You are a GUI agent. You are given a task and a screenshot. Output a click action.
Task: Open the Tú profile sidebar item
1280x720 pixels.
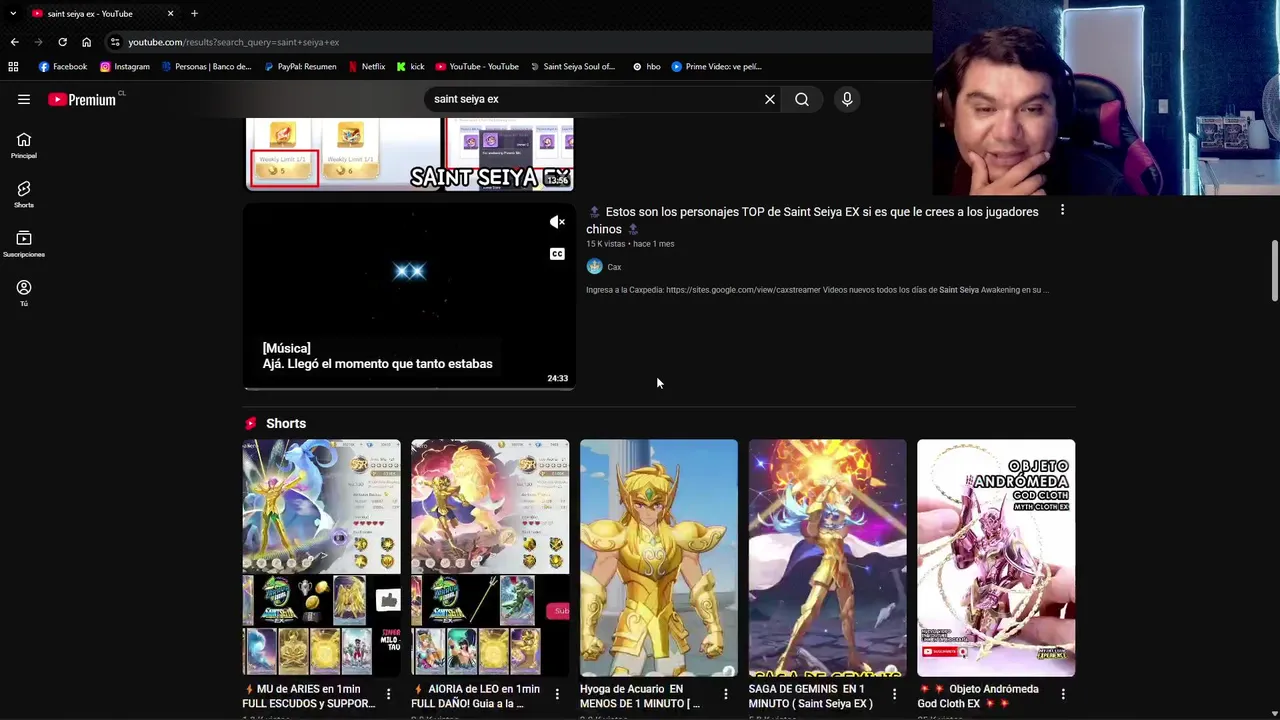[24, 293]
